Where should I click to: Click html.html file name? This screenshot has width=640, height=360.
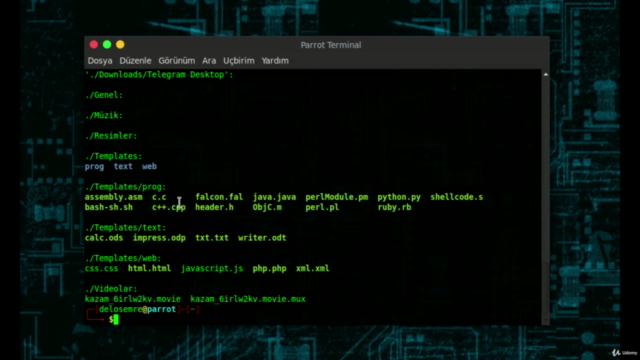coord(149,269)
